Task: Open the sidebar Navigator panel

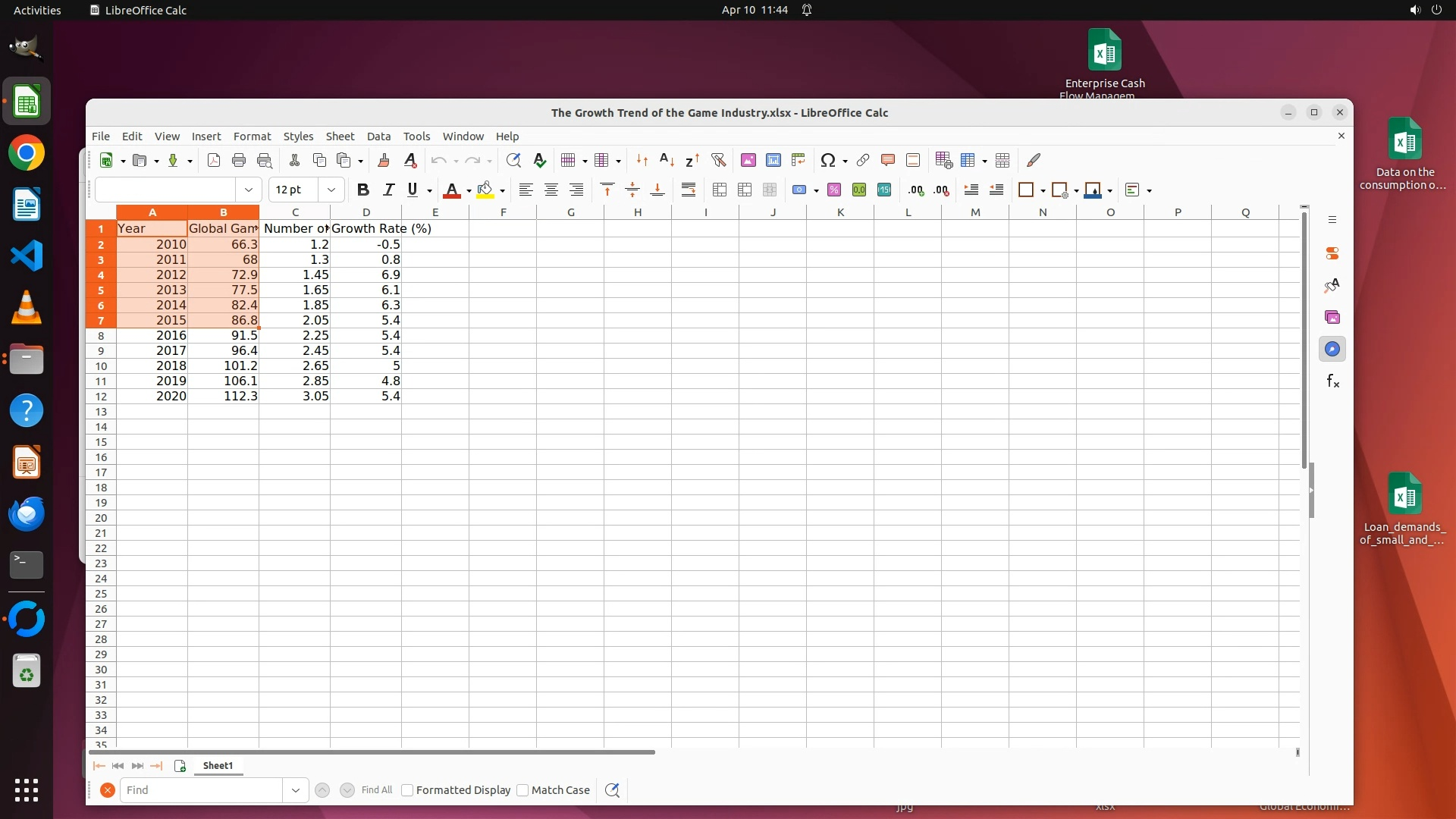Action: pyautogui.click(x=1332, y=350)
